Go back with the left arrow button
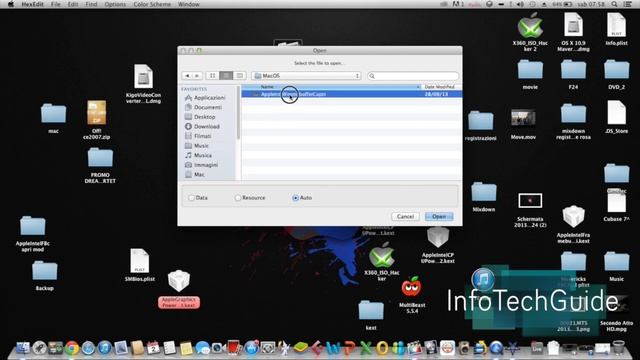Screen dimensions: 640x360 pos(187,76)
